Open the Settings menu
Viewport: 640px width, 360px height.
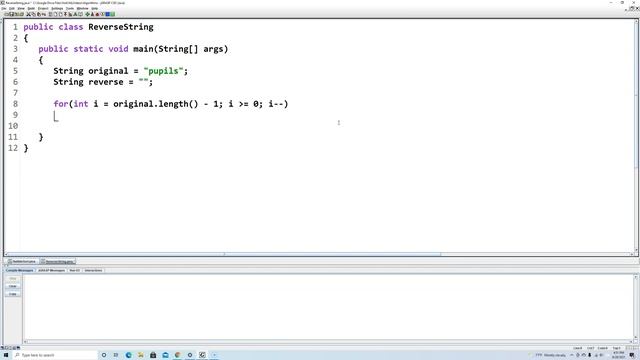pos(57,8)
